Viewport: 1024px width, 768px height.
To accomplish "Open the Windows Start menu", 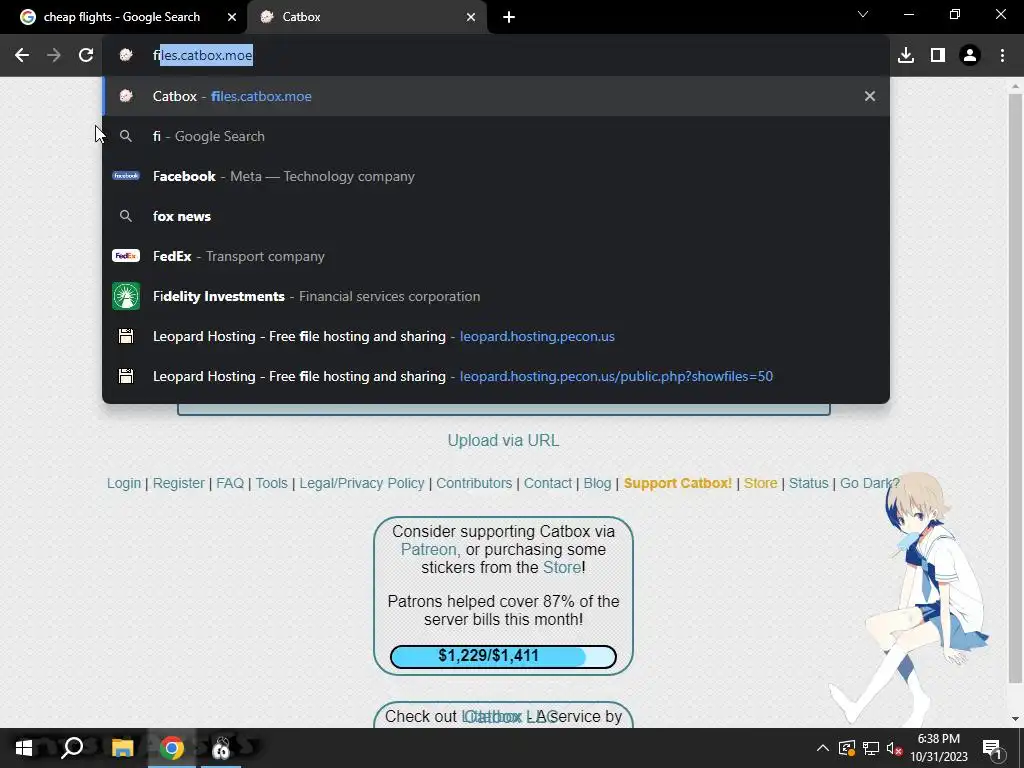I will coord(24,748).
